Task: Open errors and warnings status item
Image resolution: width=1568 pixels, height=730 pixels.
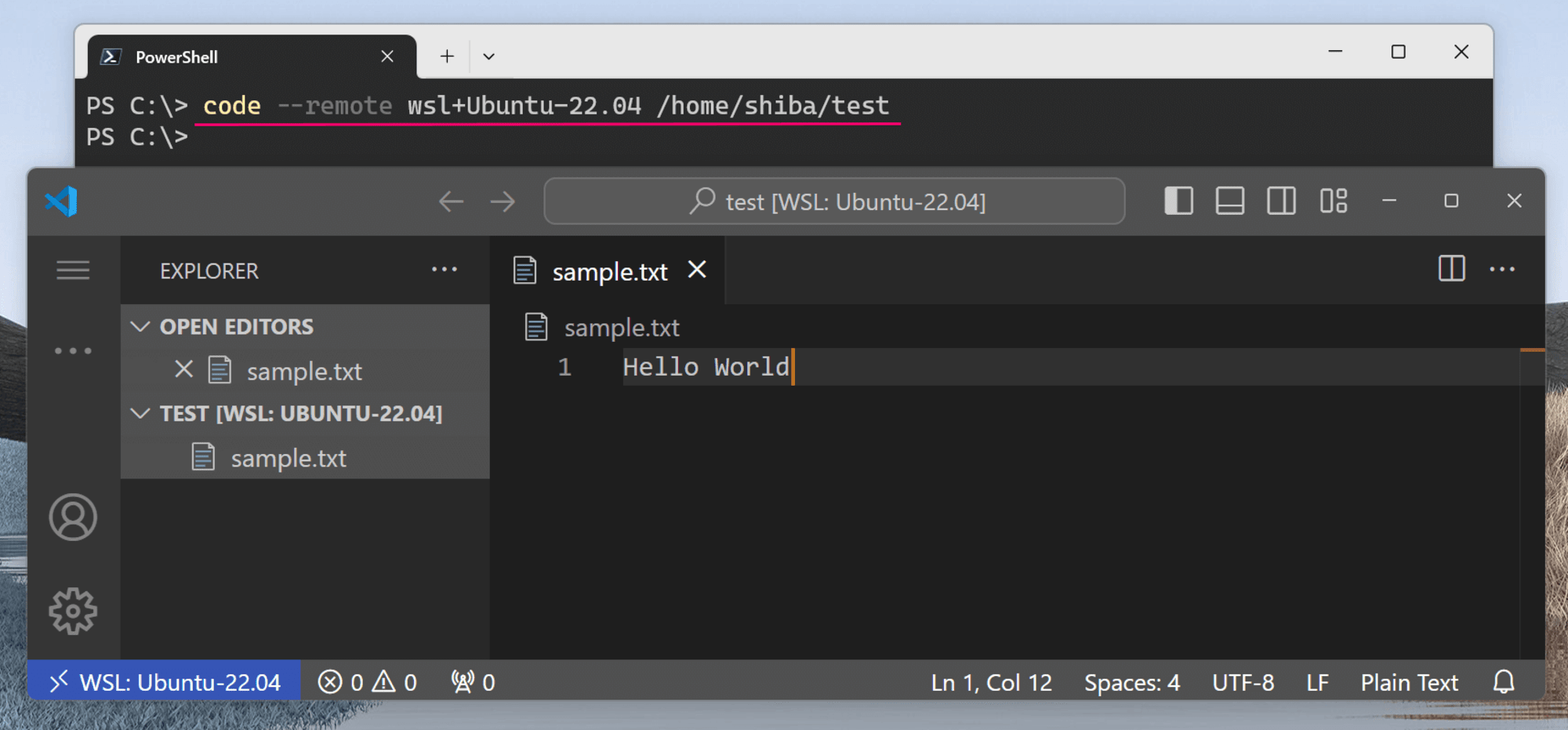Action: click(x=367, y=682)
